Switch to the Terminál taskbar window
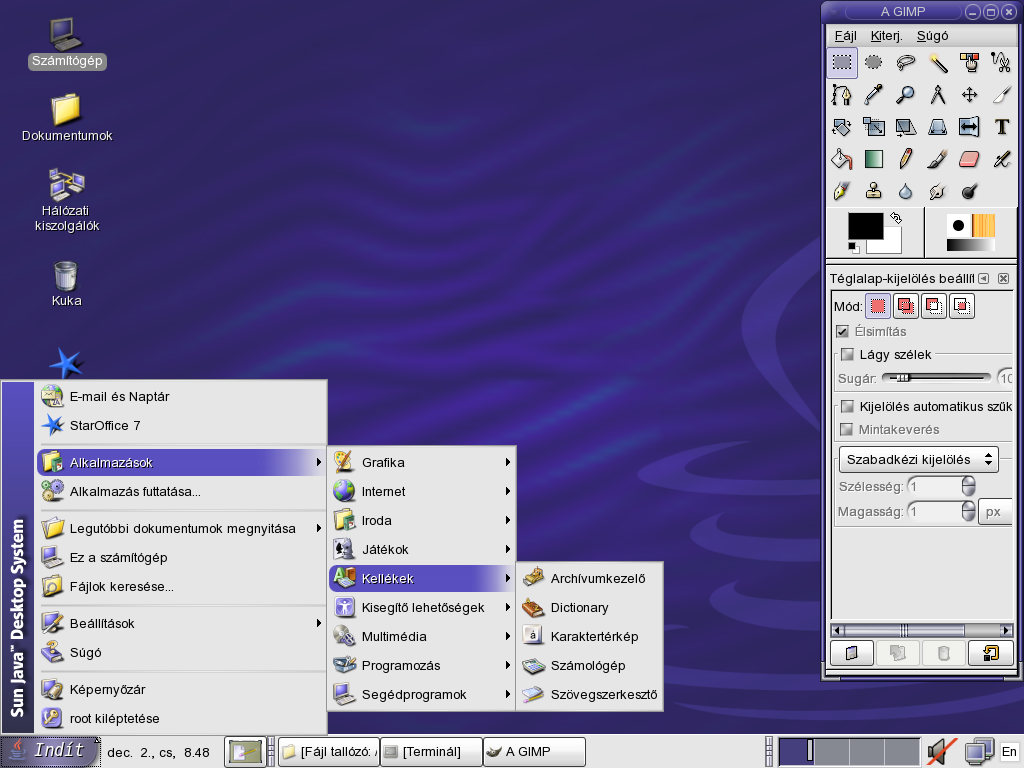Viewport: 1024px width, 768px height. click(432, 752)
